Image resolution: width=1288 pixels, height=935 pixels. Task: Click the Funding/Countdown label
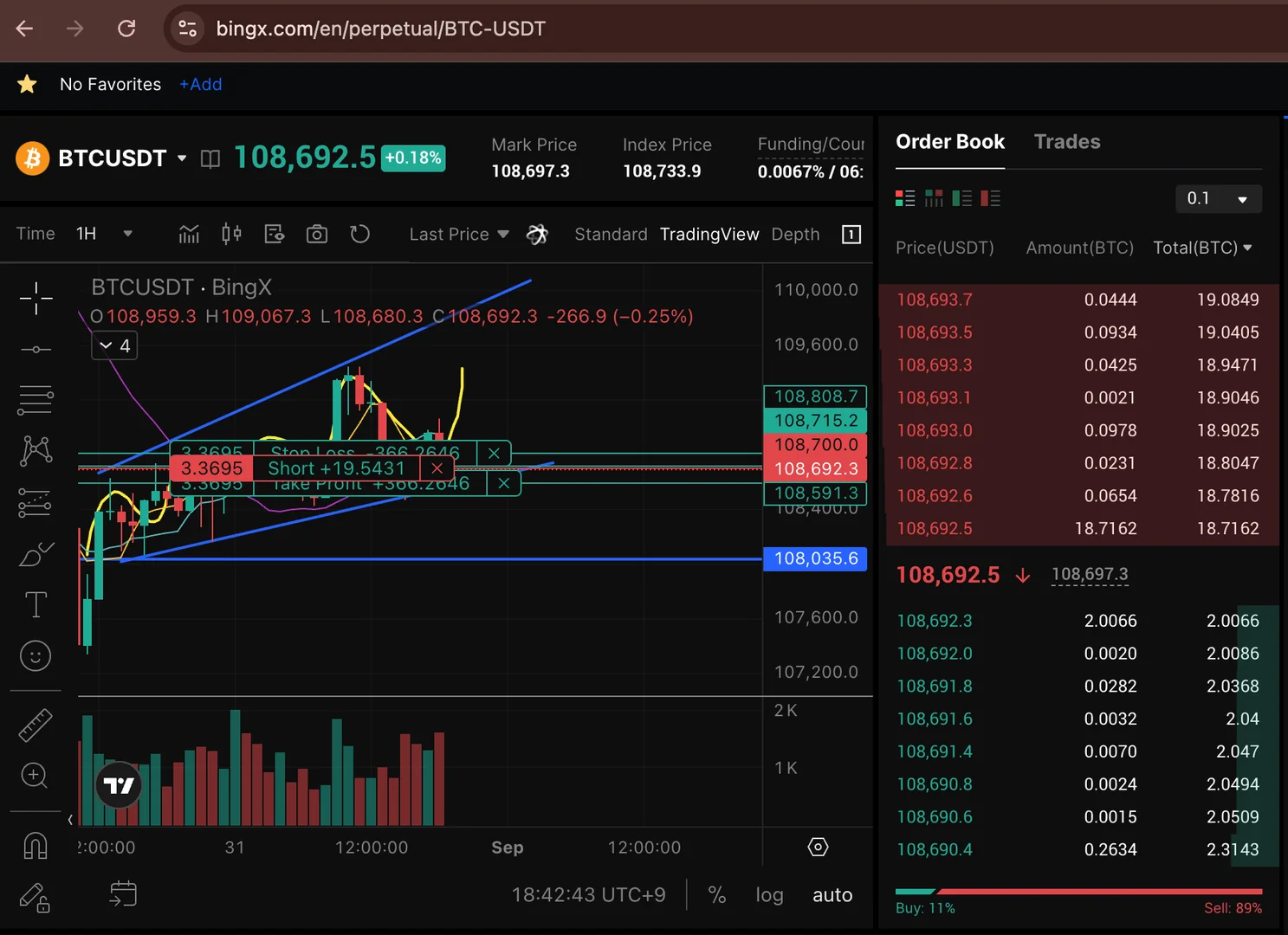[811, 145]
